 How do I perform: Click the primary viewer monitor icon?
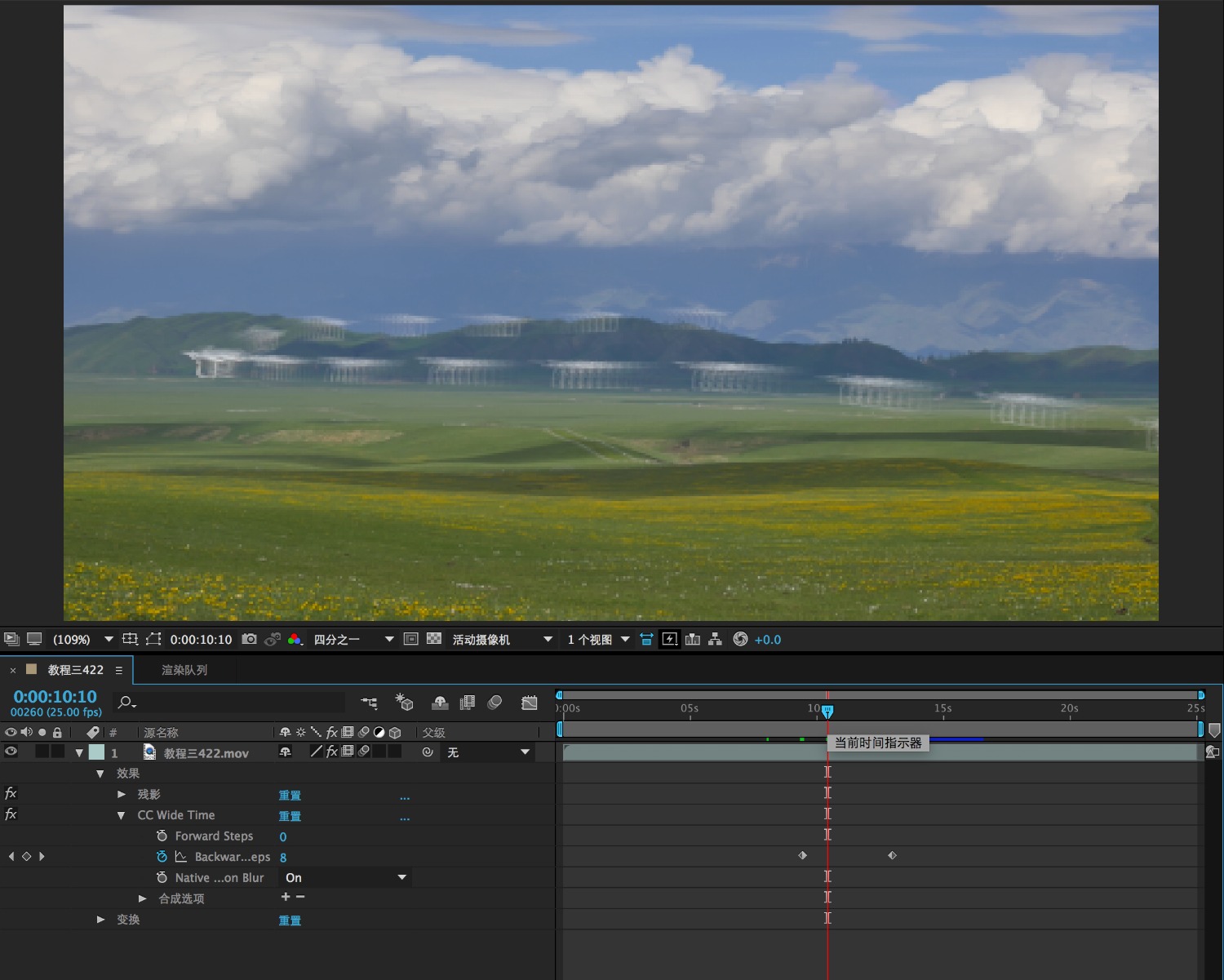[34, 639]
